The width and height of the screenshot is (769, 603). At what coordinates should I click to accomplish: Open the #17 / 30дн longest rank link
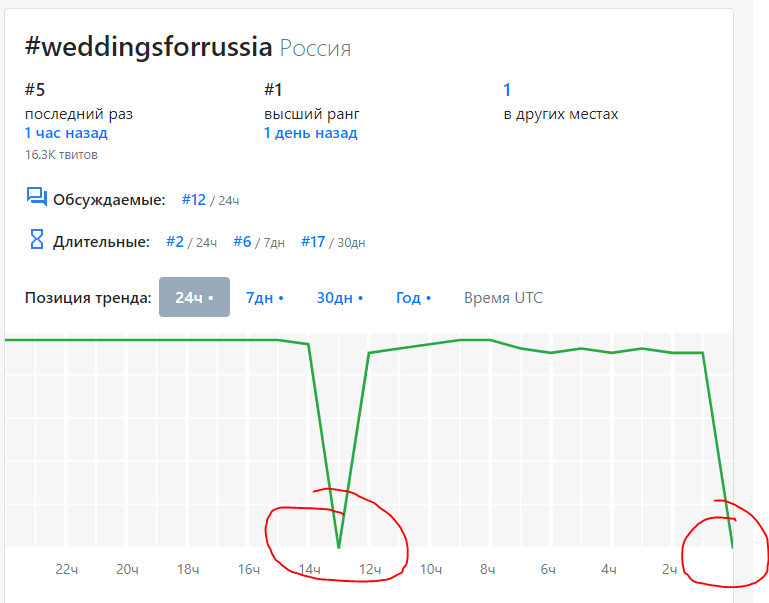click(313, 242)
